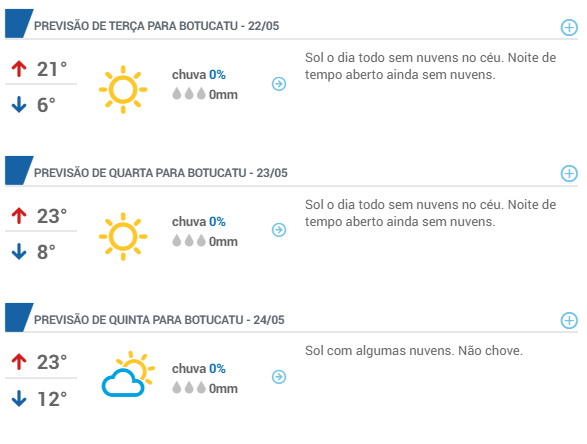Open rain details arrow for Quarta
Image resolution: width=587 pixels, height=444 pixels.
click(x=279, y=230)
